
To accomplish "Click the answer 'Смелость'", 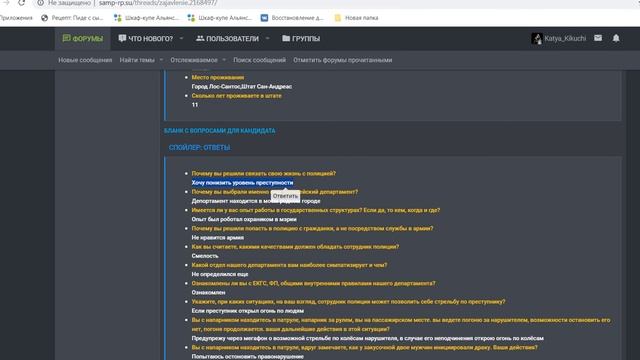I will pos(205,256).
